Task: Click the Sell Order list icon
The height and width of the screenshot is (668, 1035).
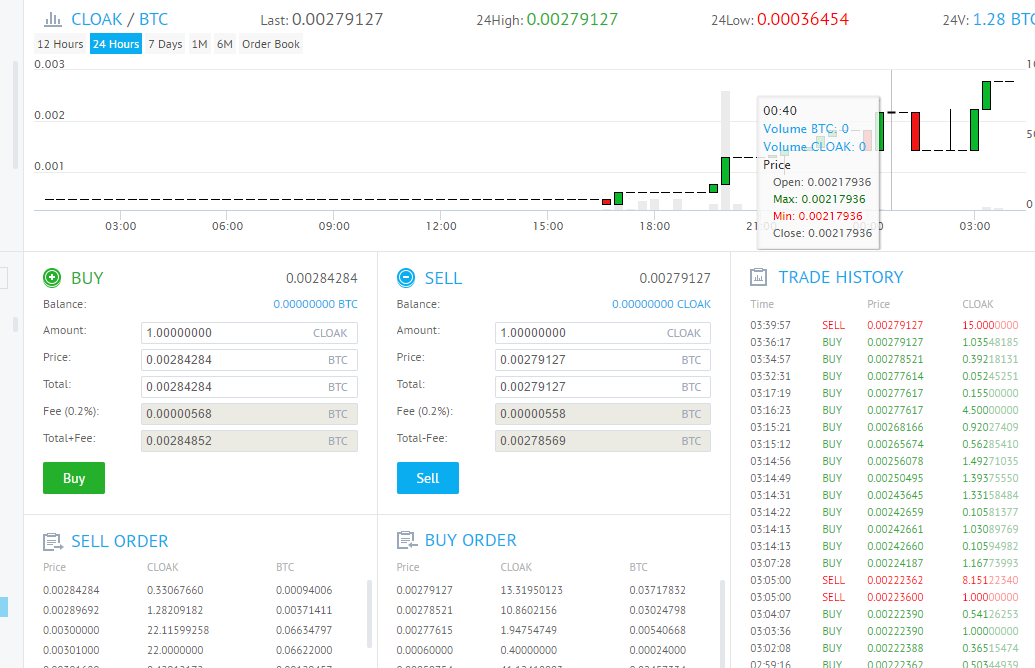Action: 53,542
